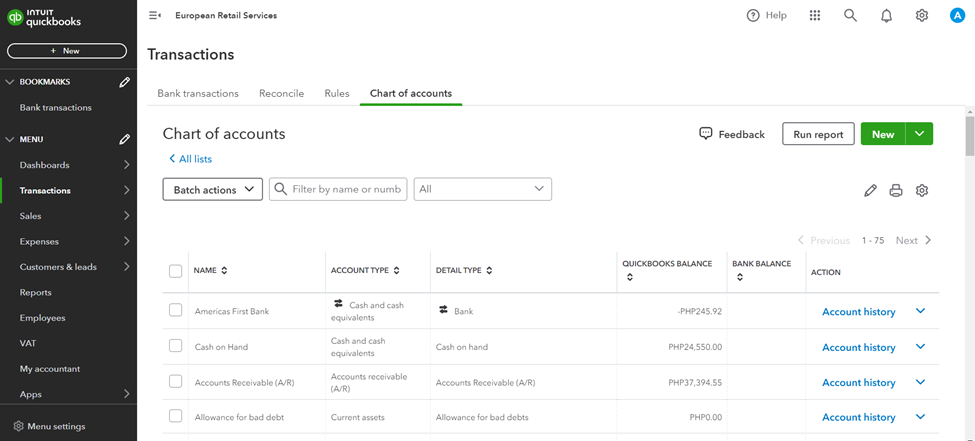The height and width of the screenshot is (441, 975).
Task: Select the Cash on Hand checkbox
Action: click(176, 347)
